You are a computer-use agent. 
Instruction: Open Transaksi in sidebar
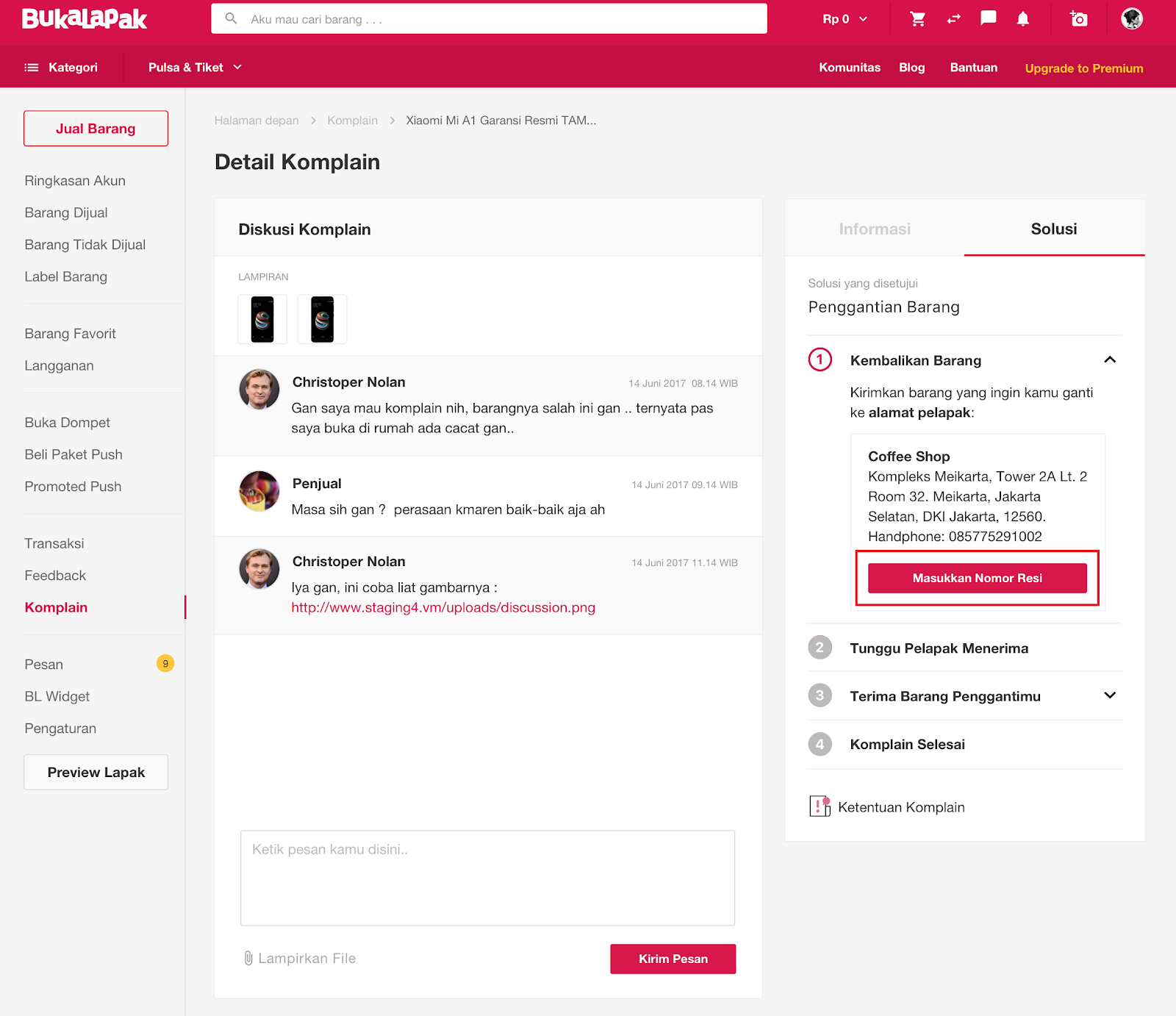(x=54, y=543)
